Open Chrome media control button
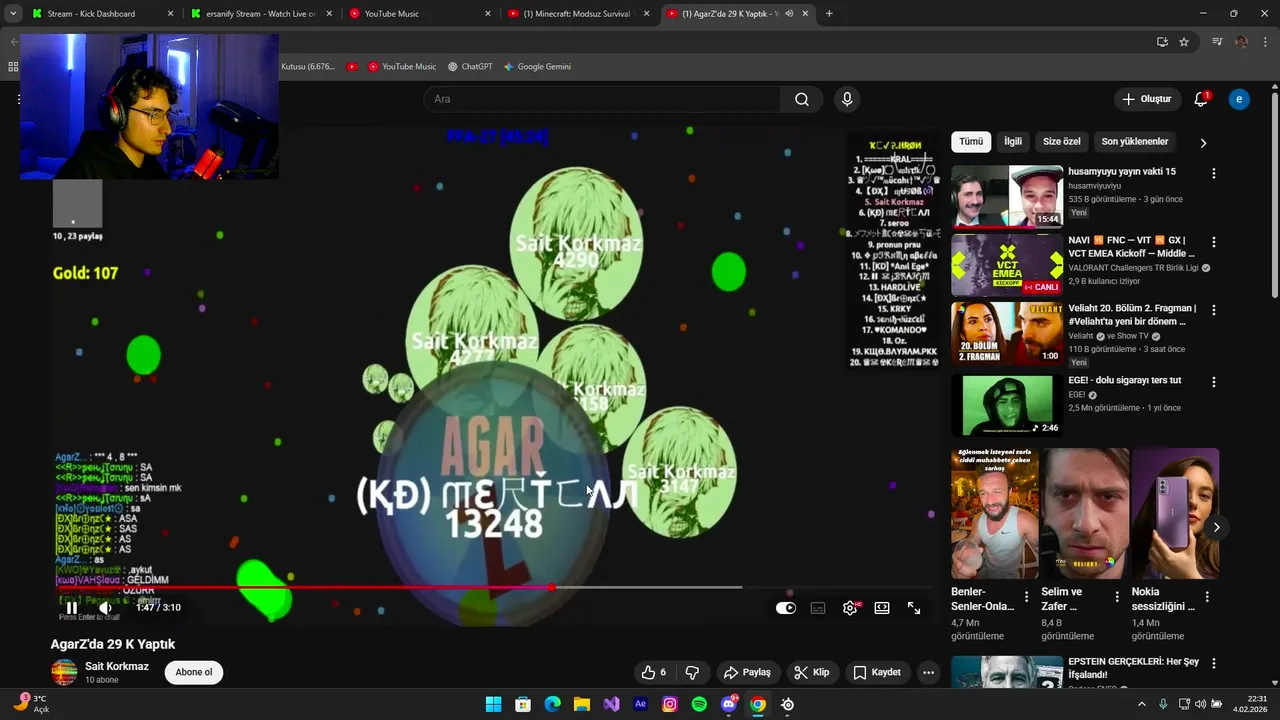This screenshot has height=720, width=1280. point(1217,42)
